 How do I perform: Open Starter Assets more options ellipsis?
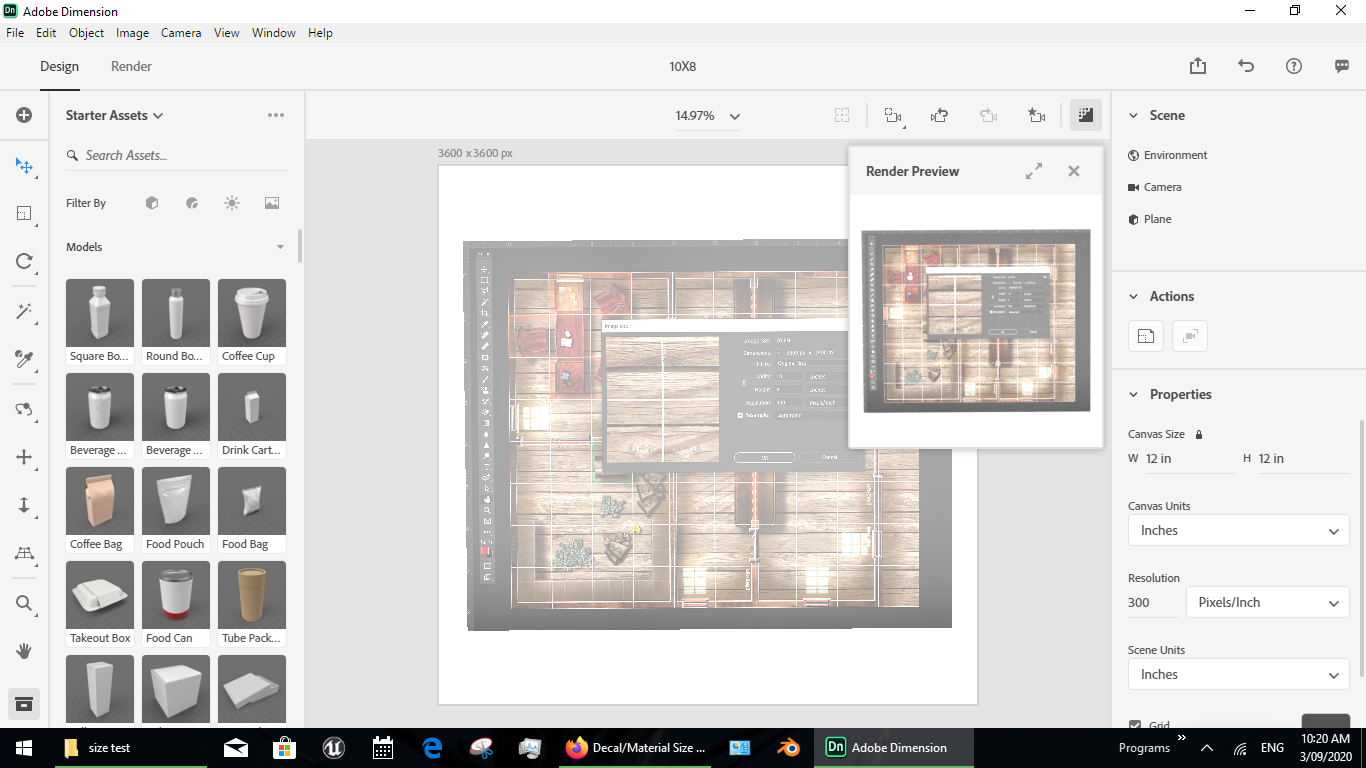(276, 115)
